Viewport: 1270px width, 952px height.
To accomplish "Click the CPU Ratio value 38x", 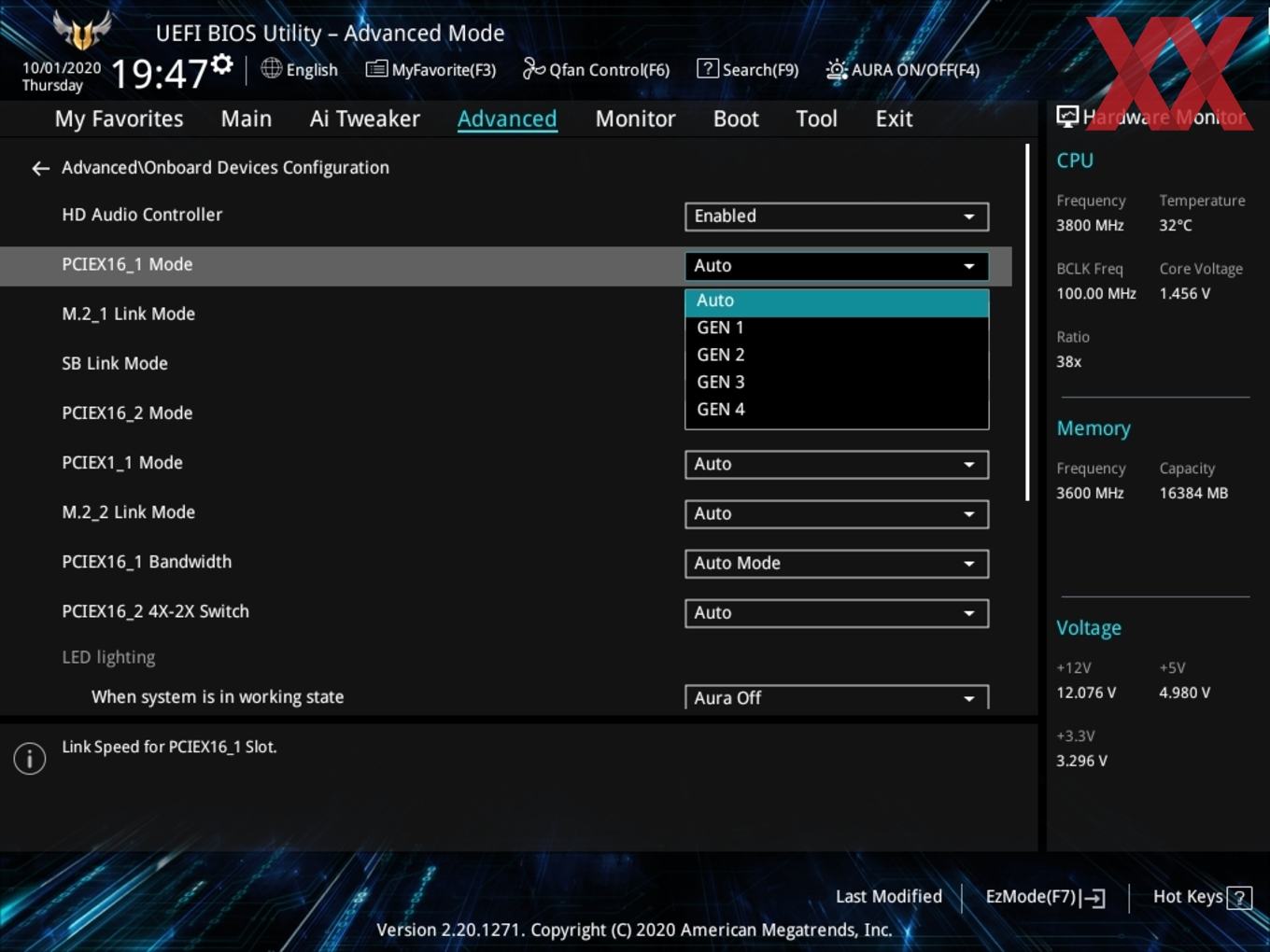I will 1068,362.
